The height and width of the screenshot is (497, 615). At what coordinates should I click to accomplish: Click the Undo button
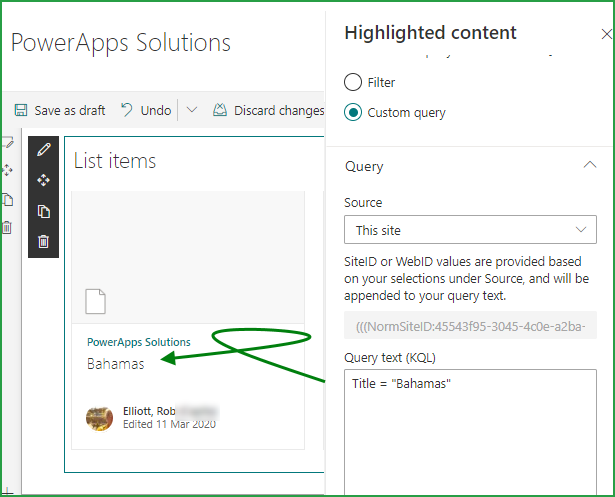click(146, 110)
